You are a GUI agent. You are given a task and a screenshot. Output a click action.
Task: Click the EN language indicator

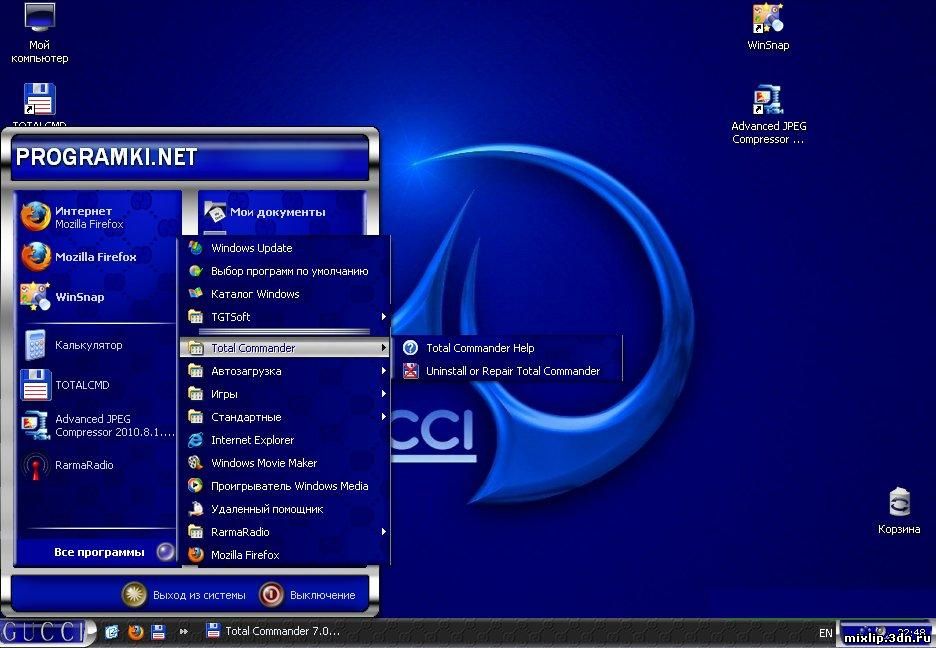coord(826,633)
